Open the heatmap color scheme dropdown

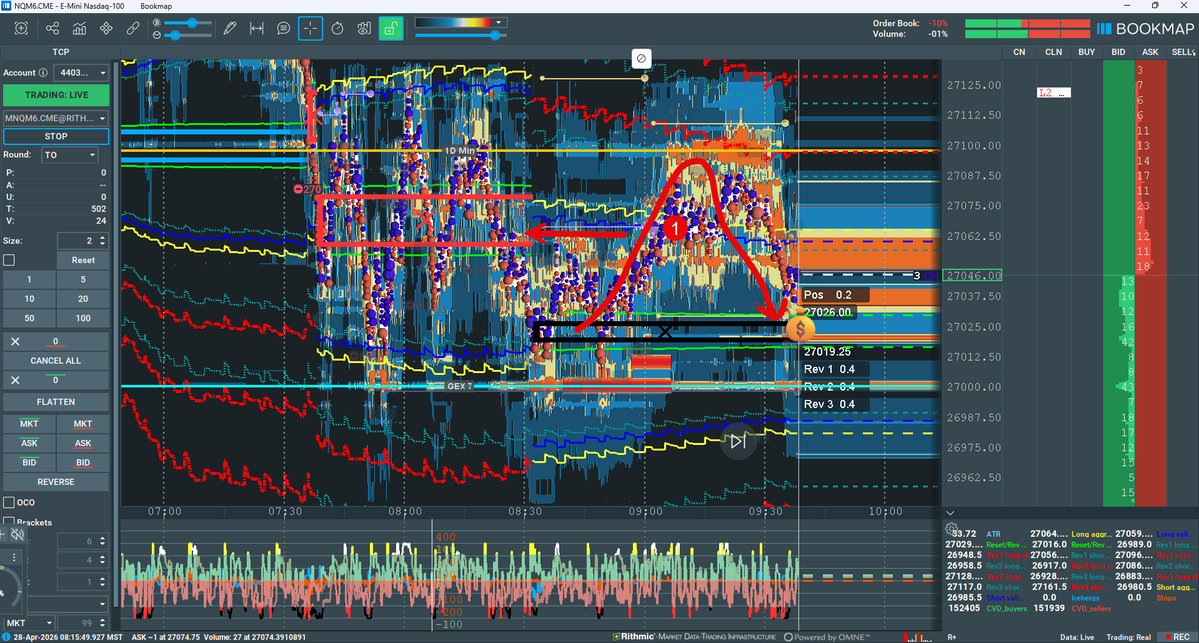(x=460, y=22)
